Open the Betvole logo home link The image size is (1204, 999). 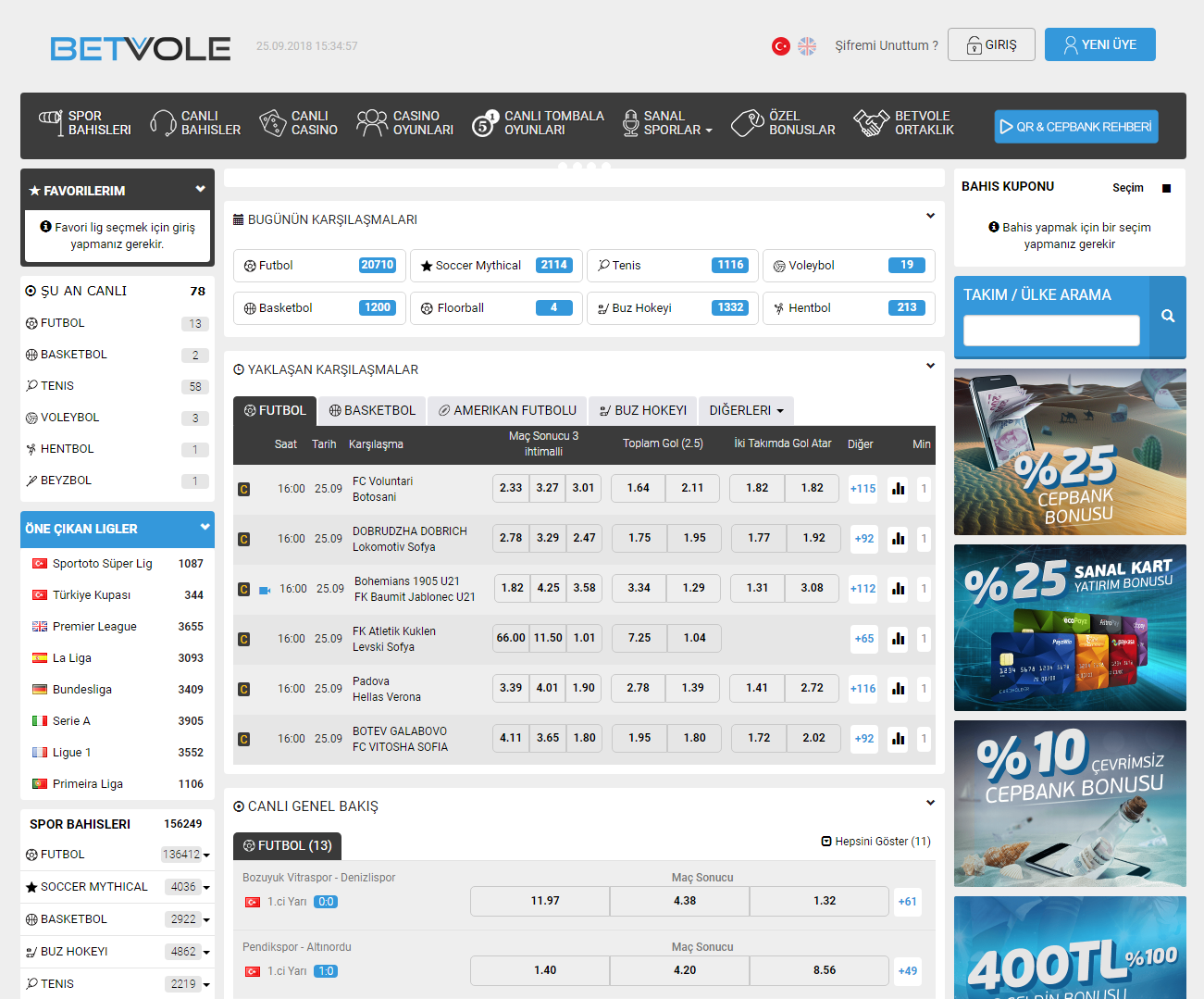tap(141, 48)
